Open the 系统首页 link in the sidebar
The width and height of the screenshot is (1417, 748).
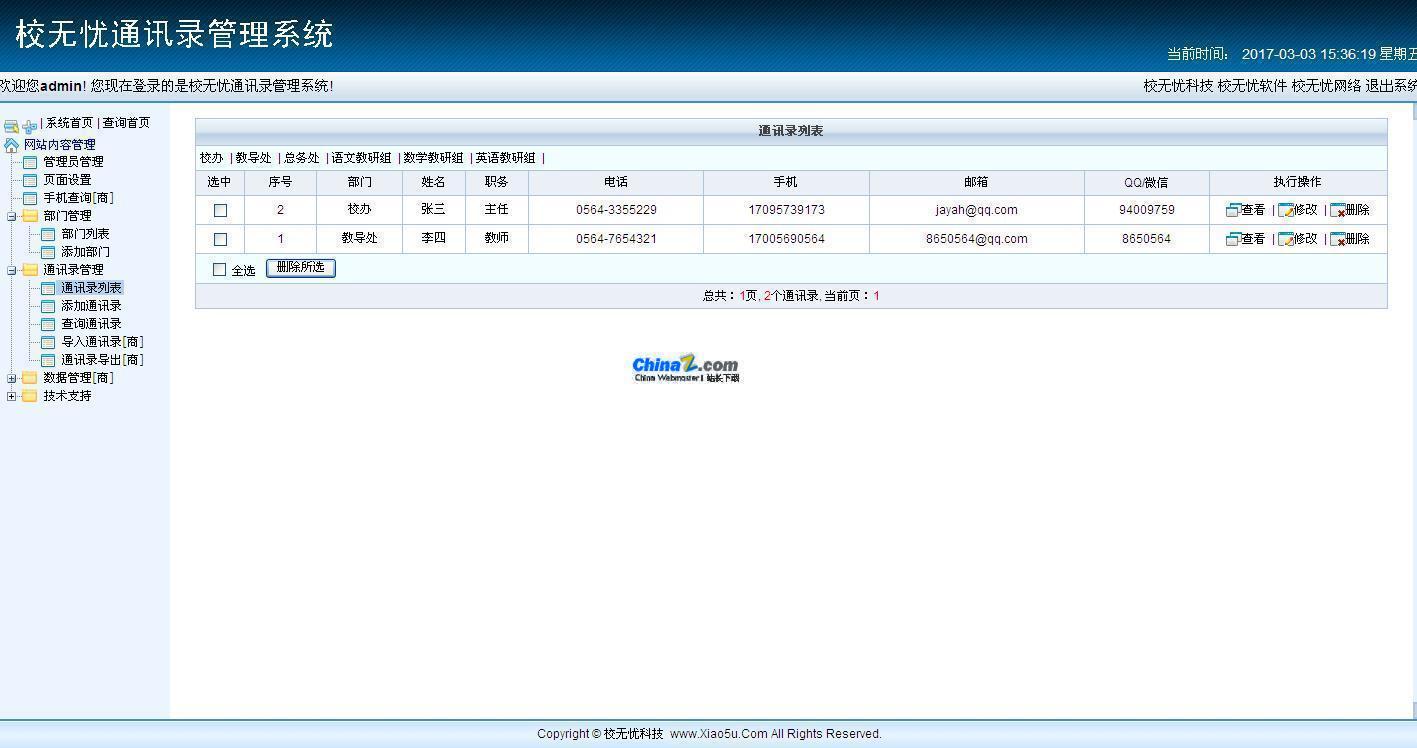tap(69, 123)
